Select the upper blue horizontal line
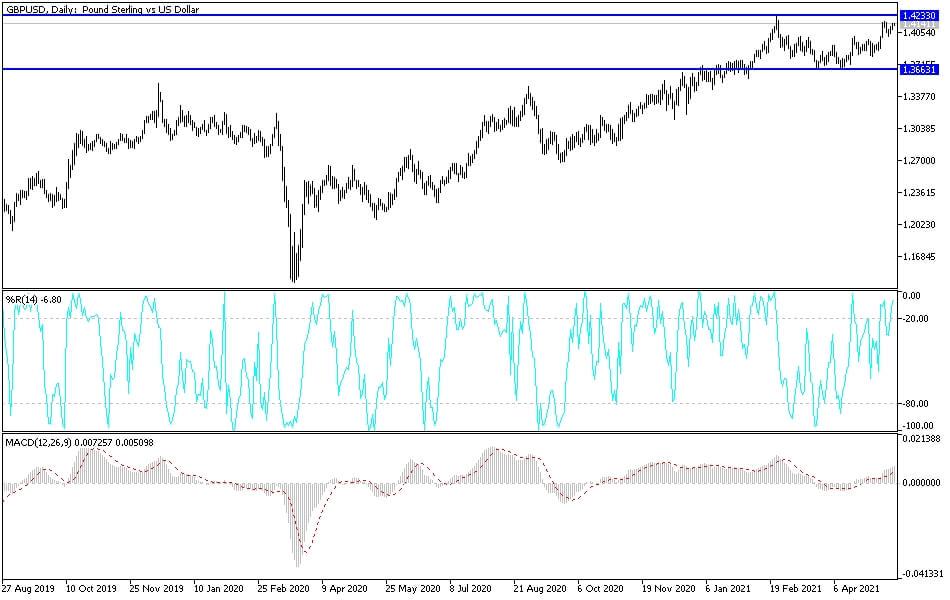The width and height of the screenshot is (950, 600). pos(450,14)
